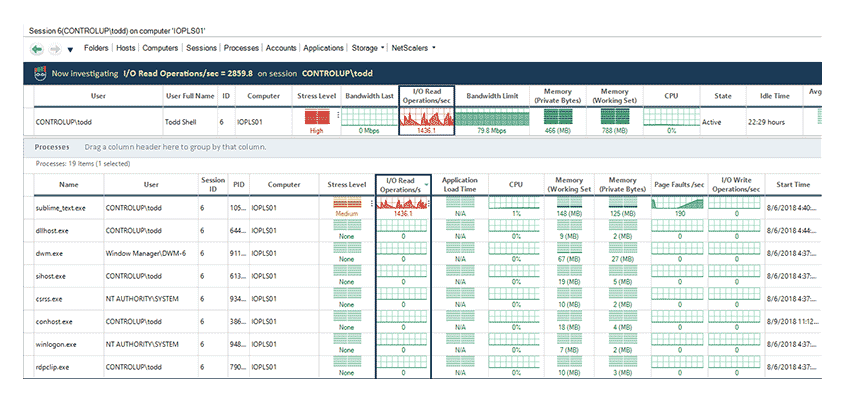Screen dimensions: 845x399
Task: Go to the Folders view
Action: (96, 48)
